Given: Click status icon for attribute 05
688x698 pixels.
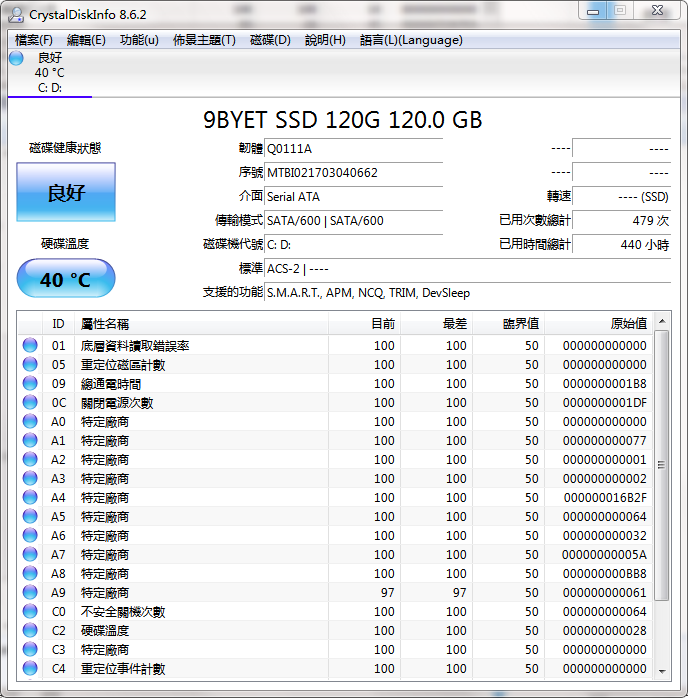Looking at the screenshot, I should 30,364.
